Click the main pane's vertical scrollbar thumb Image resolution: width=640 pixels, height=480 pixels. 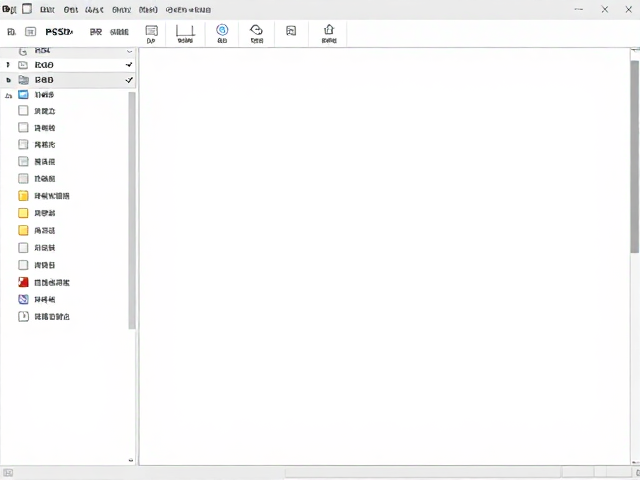click(x=634, y=157)
